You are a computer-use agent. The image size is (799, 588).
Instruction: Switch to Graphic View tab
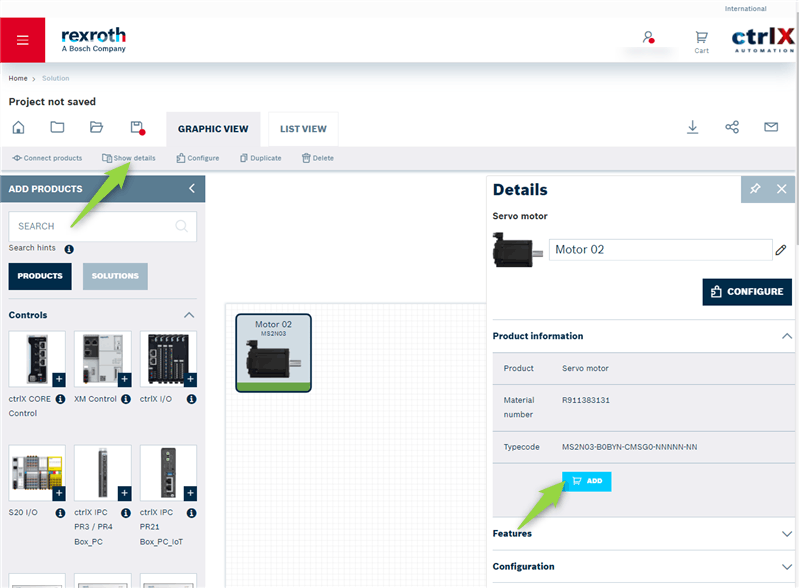tap(213, 129)
